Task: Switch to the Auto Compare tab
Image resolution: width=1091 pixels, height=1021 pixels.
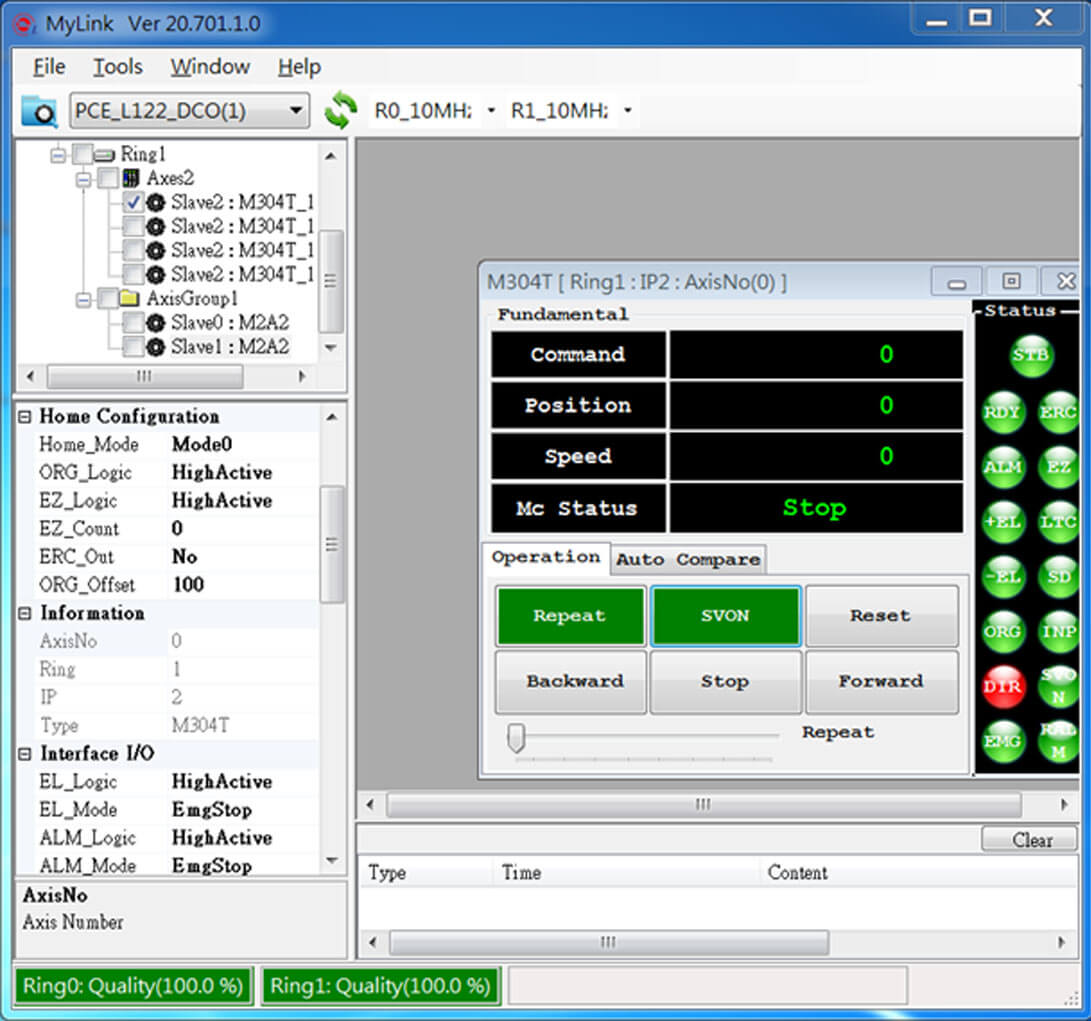Action: [688, 560]
